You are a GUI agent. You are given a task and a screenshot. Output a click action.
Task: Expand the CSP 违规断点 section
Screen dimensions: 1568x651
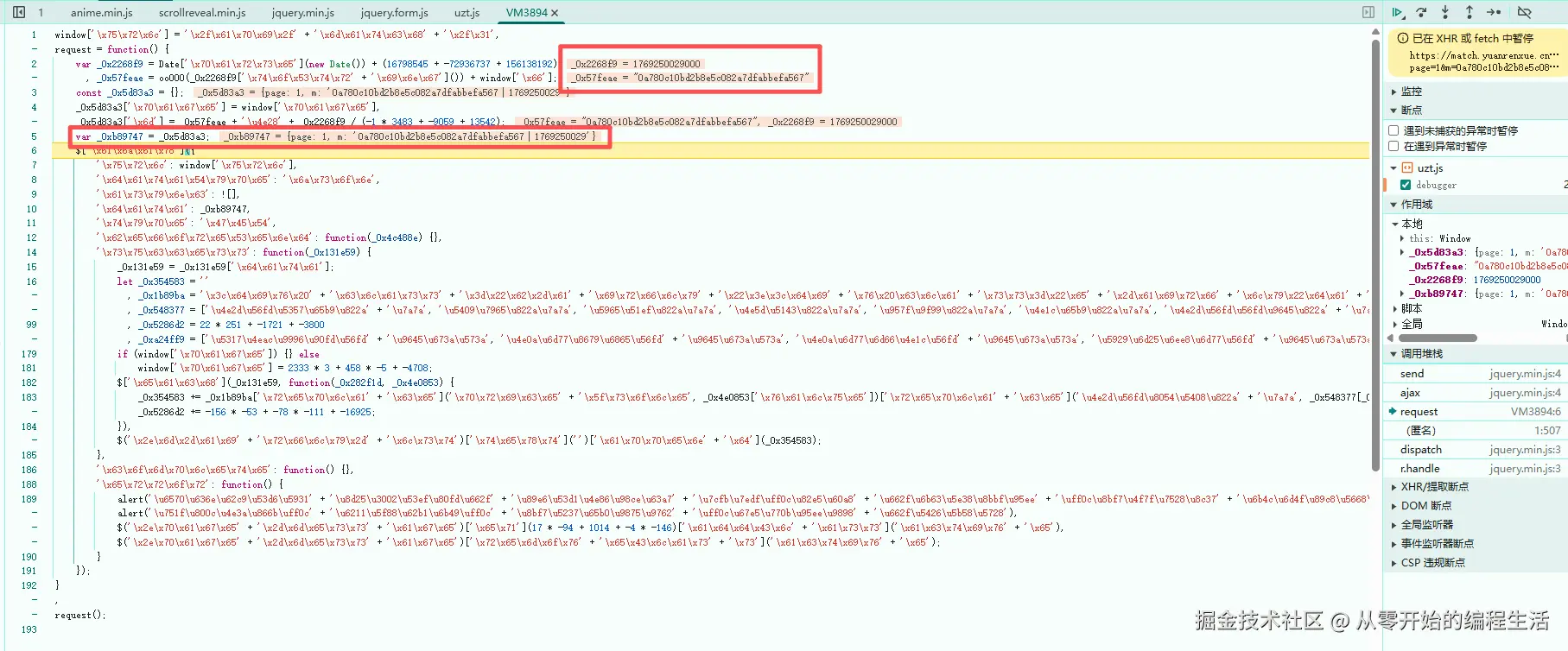tap(1393, 563)
